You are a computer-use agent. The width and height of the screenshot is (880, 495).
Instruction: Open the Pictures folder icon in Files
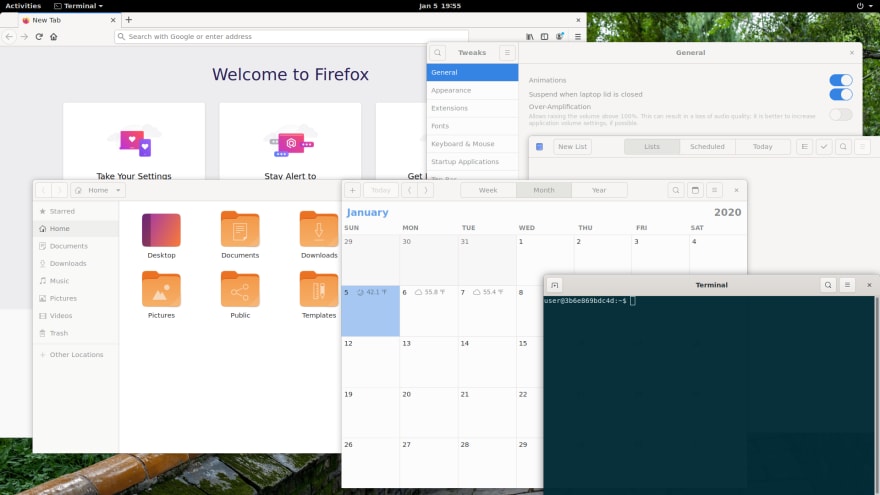click(x=161, y=289)
